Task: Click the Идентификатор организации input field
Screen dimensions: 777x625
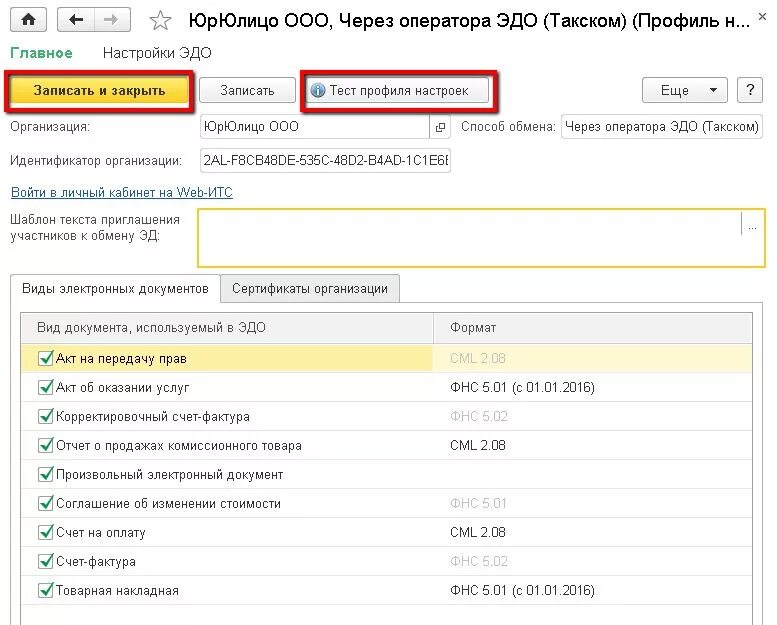Action: 325,161
